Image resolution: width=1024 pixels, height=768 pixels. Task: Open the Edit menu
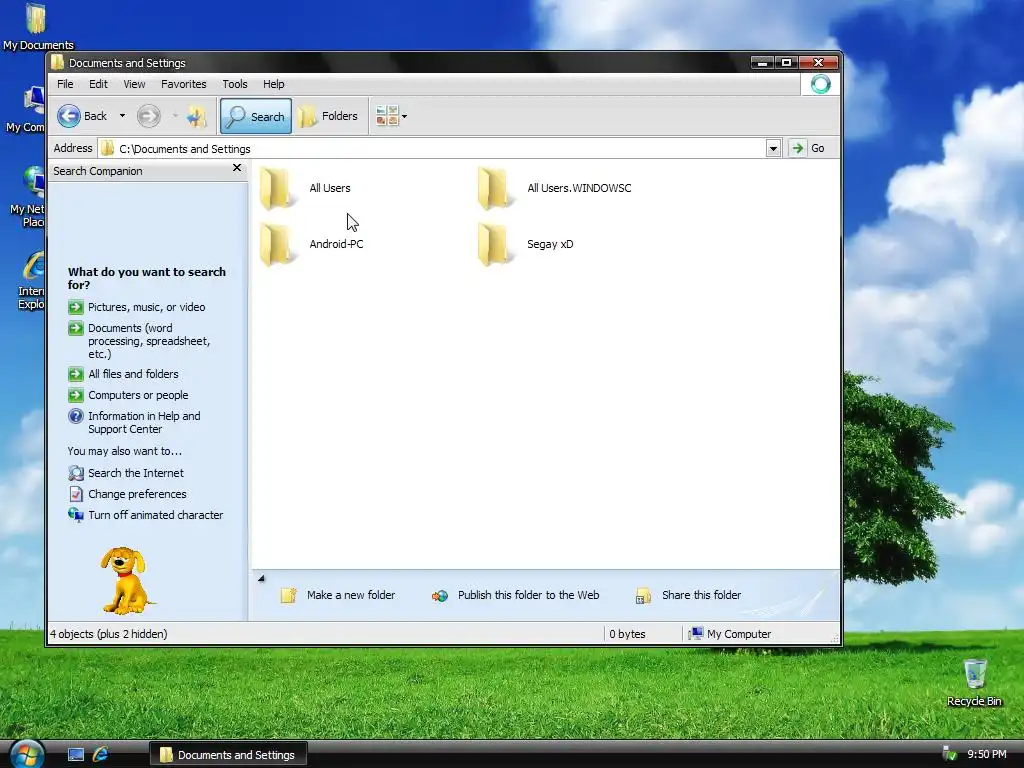[98, 84]
